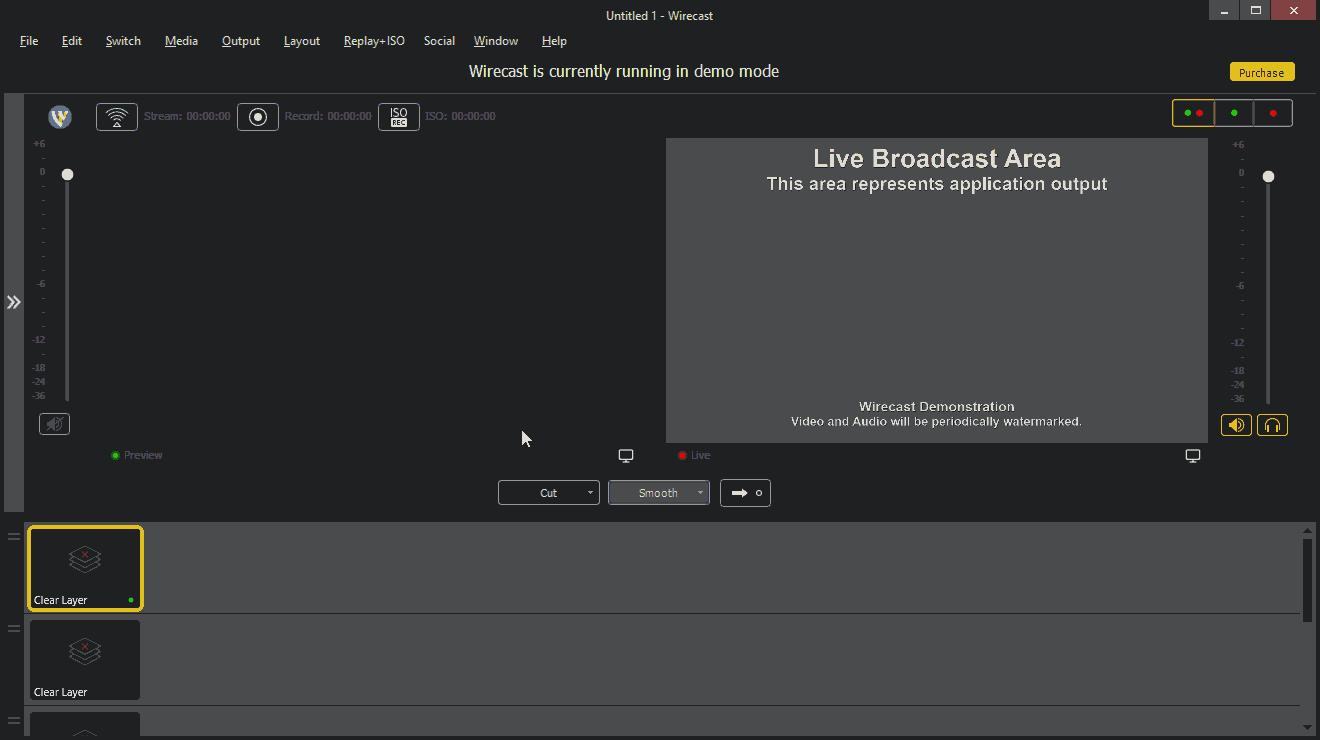Viewport: 1320px width, 740px height.
Task: Open the Media menu
Action: (181, 41)
